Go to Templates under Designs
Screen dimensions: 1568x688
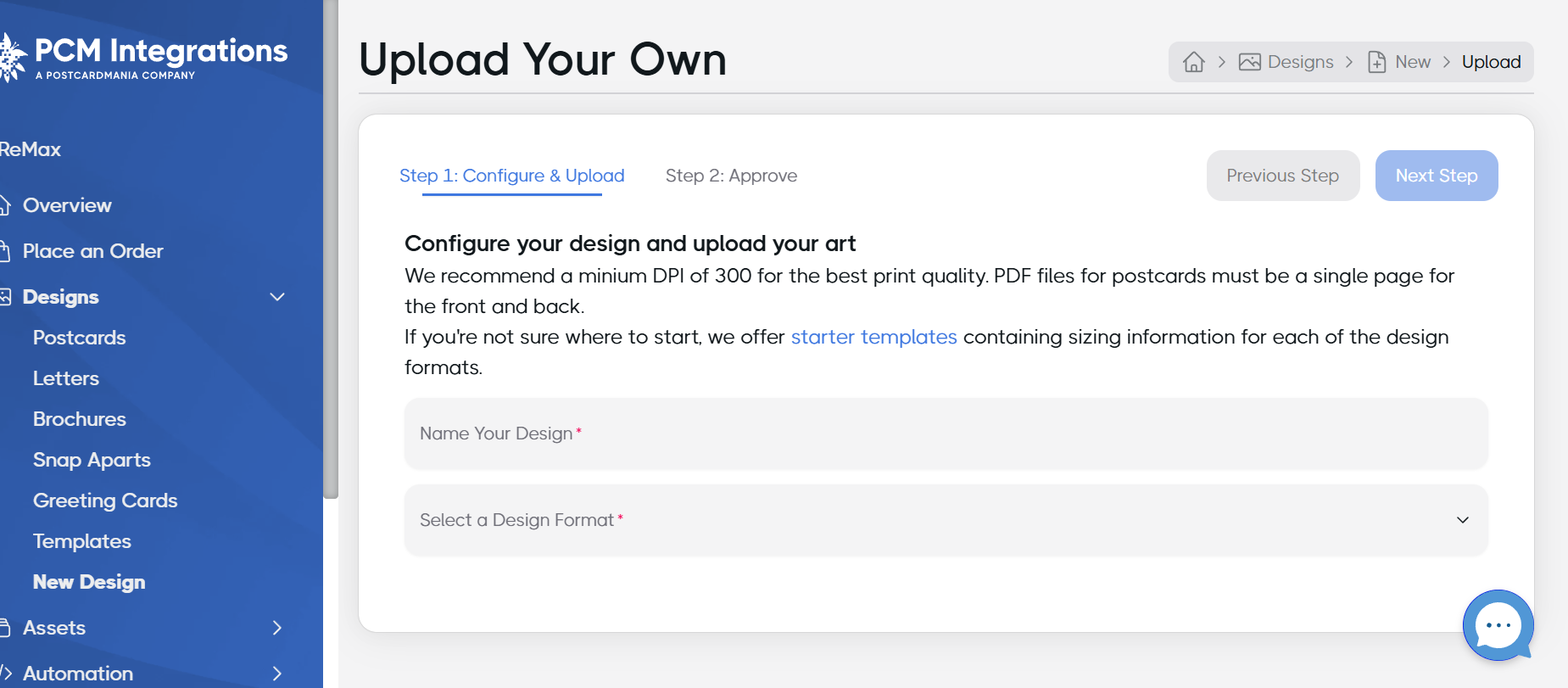click(82, 541)
